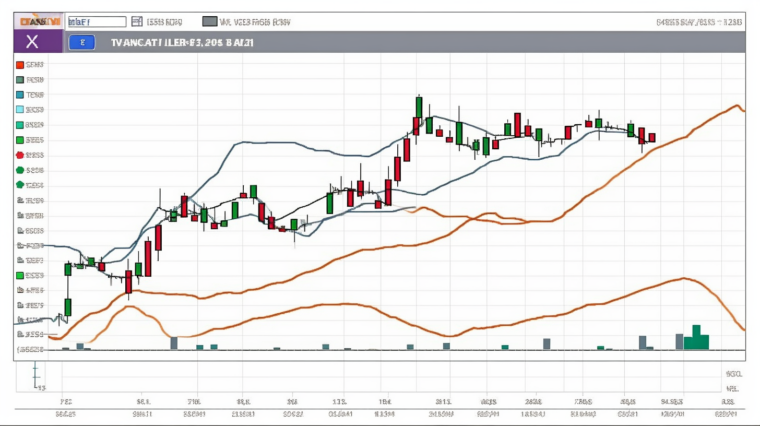Click the last red candlestick on the right
The width and height of the screenshot is (760, 426).
coord(652,137)
